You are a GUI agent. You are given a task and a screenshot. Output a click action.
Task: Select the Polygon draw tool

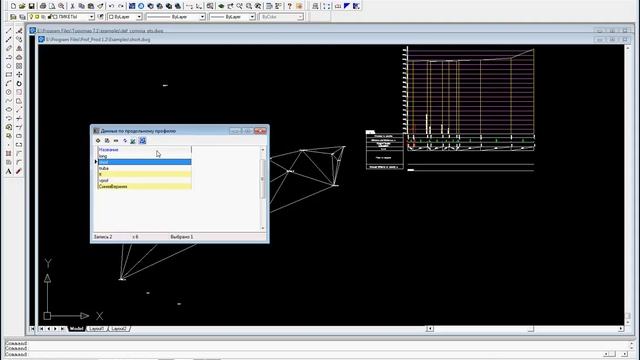click(9, 66)
